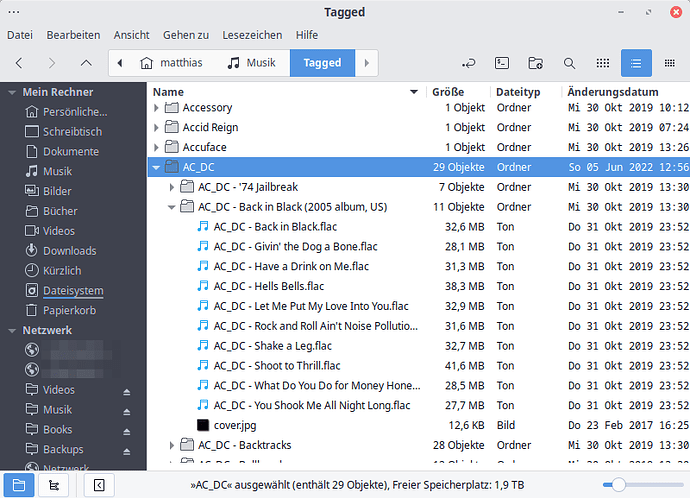Open the Datei menu
The height and width of the screenshot is (498, 690).
click(x=20, y=35)
